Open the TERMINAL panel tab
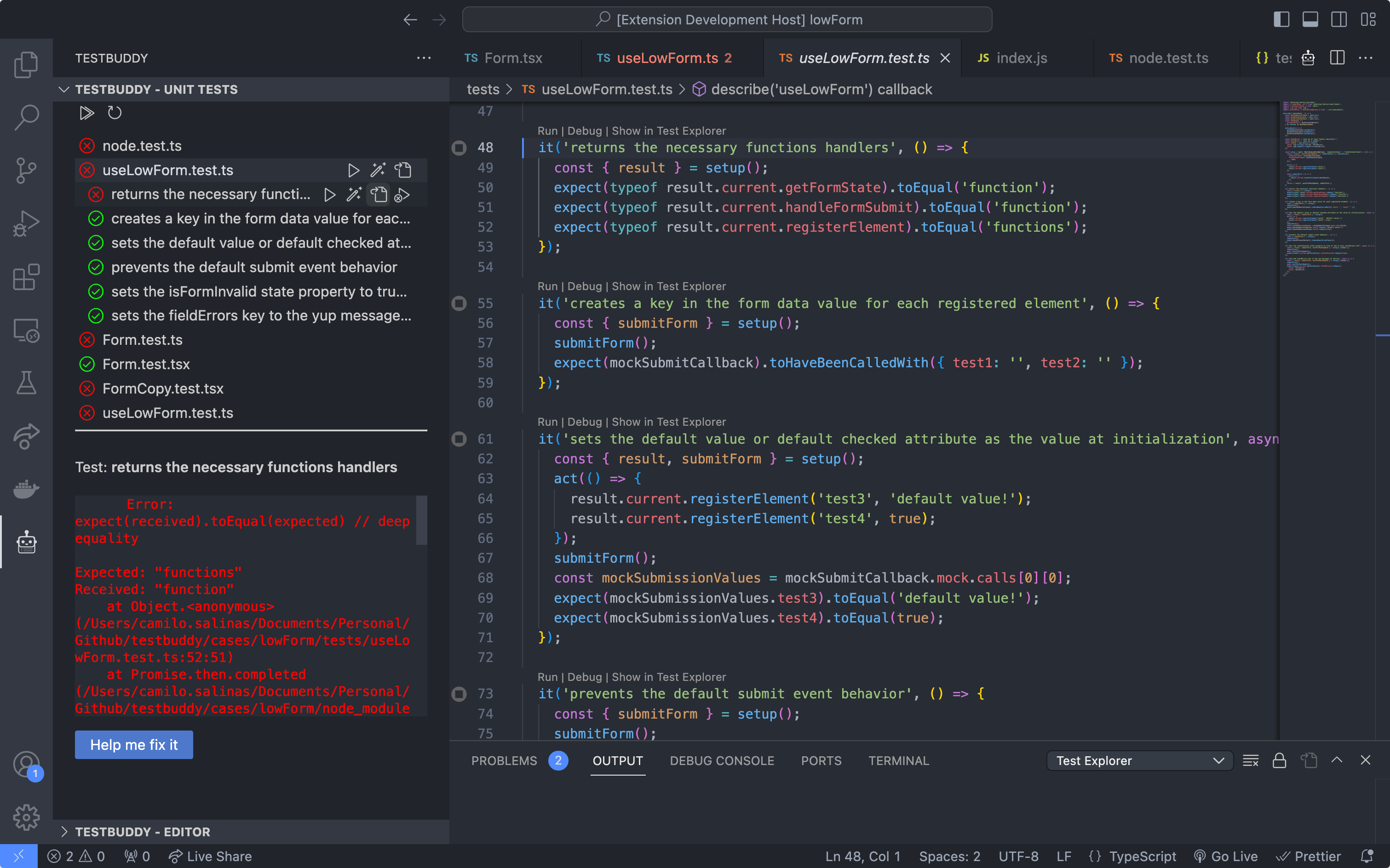The height and width of the screenshot is (868, 1390). 898,760
